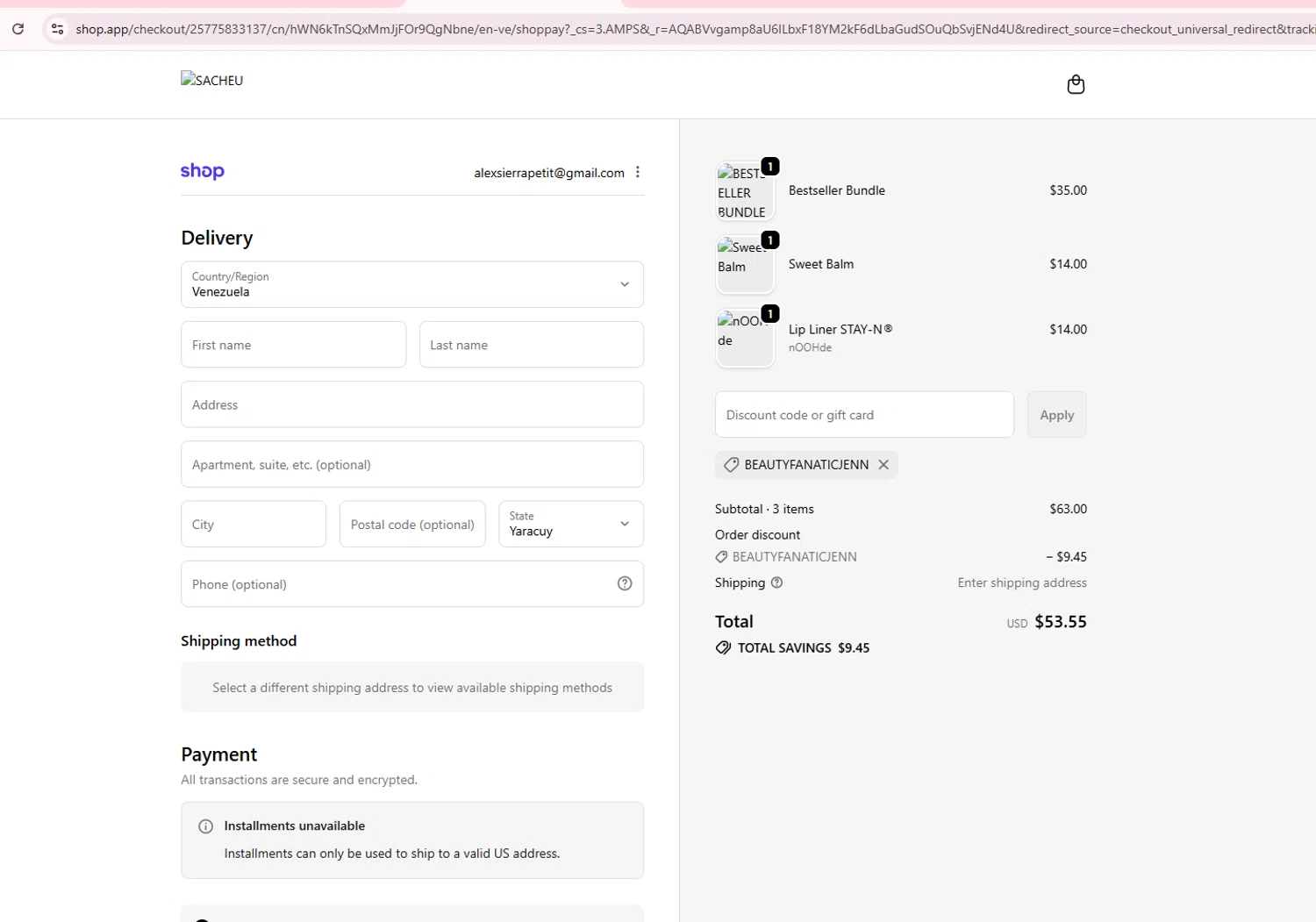The width and height of the screenshot is (1316, 922).
Task: Click the Bestseller Bundle product name
Action: pyautogui.click(x=837, y=190)
